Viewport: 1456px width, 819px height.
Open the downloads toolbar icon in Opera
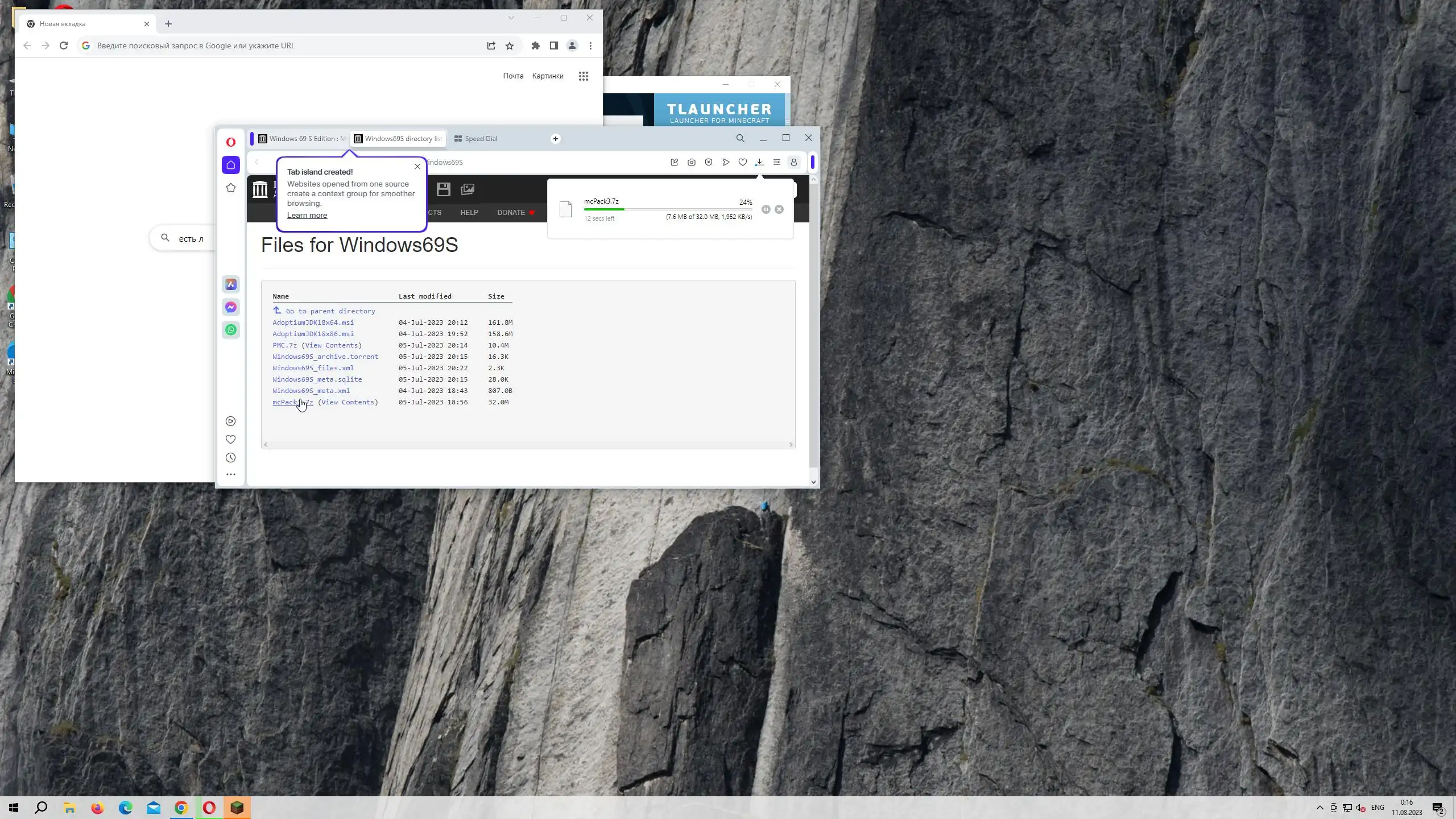[759, 162]
